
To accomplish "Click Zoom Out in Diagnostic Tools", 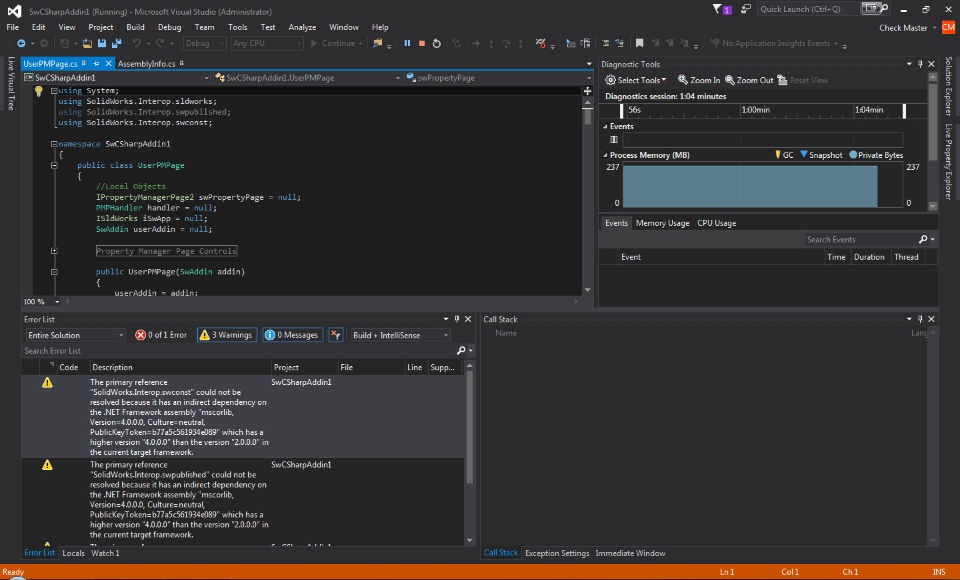I will 749,80.
